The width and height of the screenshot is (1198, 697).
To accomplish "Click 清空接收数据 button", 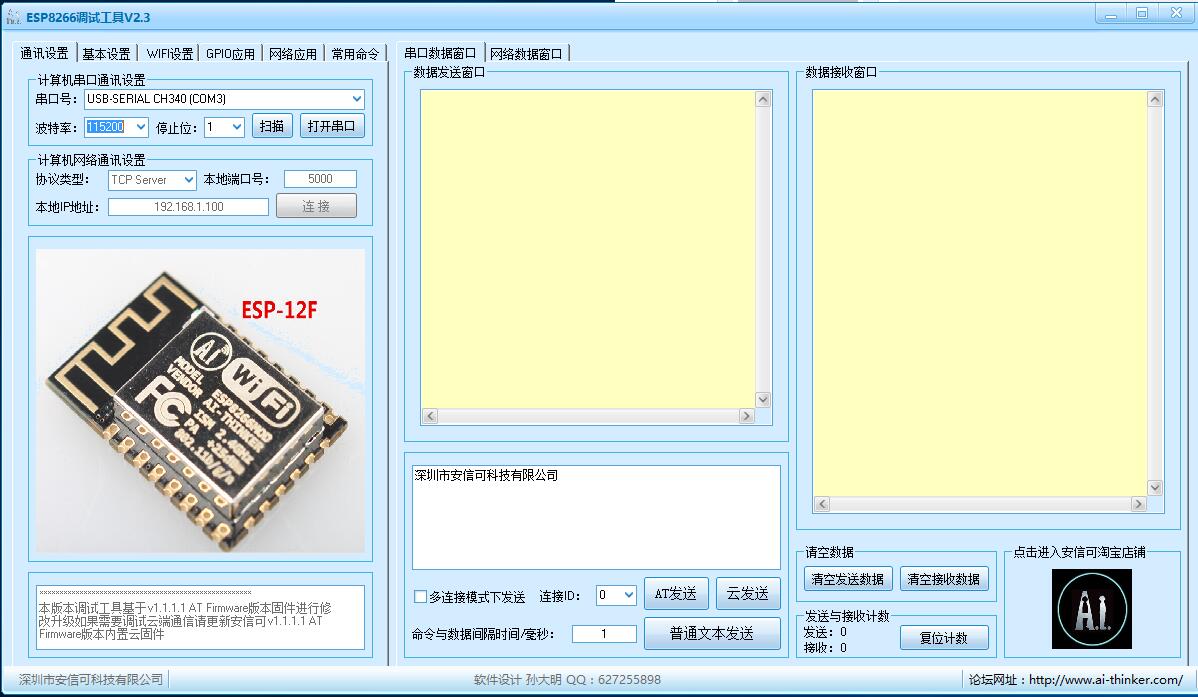I will pos(944,579).
